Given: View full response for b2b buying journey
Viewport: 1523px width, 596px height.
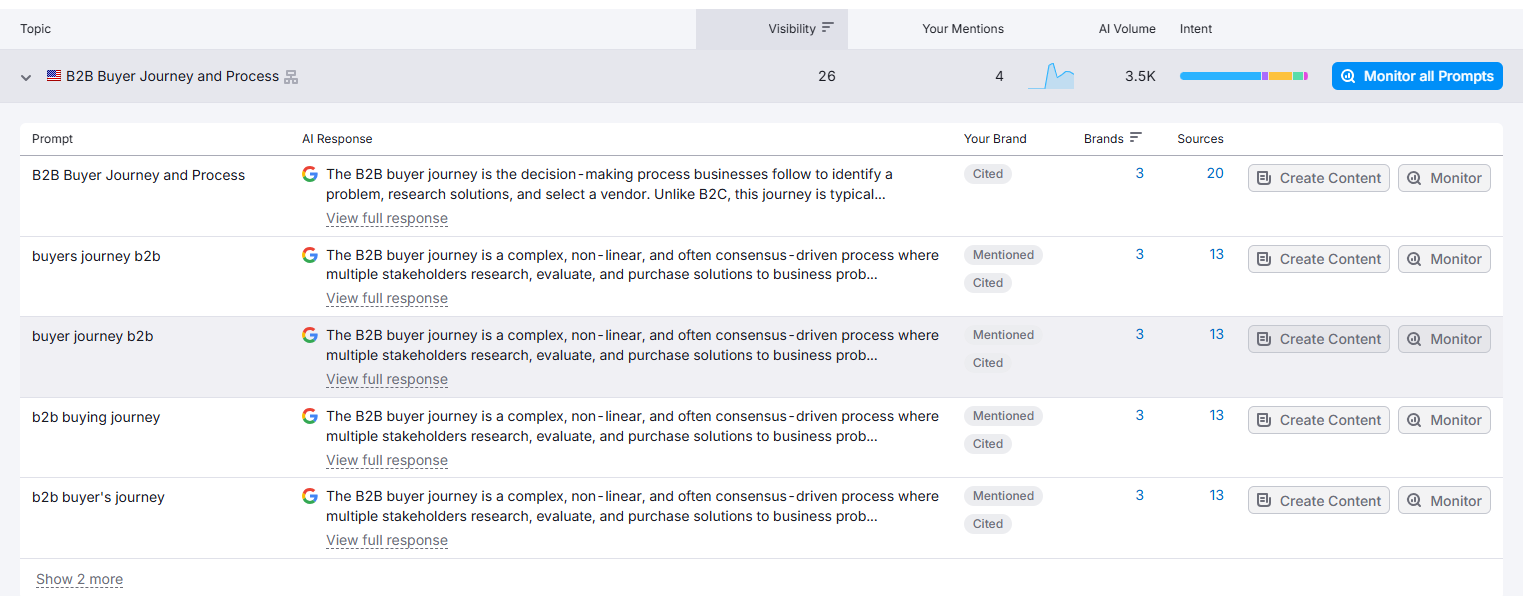Looking at the screenshot, I should tap(387, 460).
